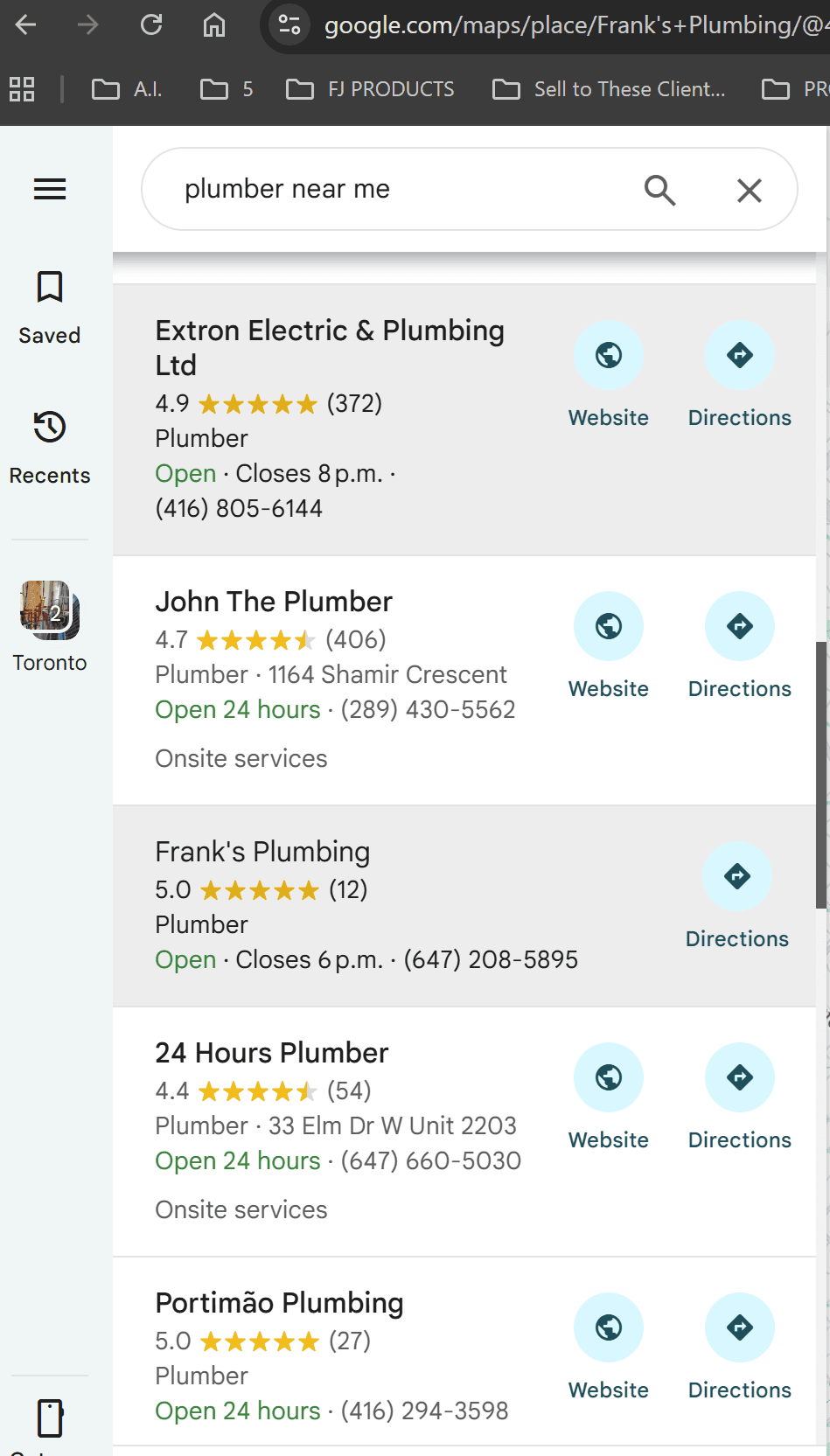This screenshot has width=830, height=1456.
Task: Open John The Plumber website
Action: pyautogui.click(x=609, y=627)
